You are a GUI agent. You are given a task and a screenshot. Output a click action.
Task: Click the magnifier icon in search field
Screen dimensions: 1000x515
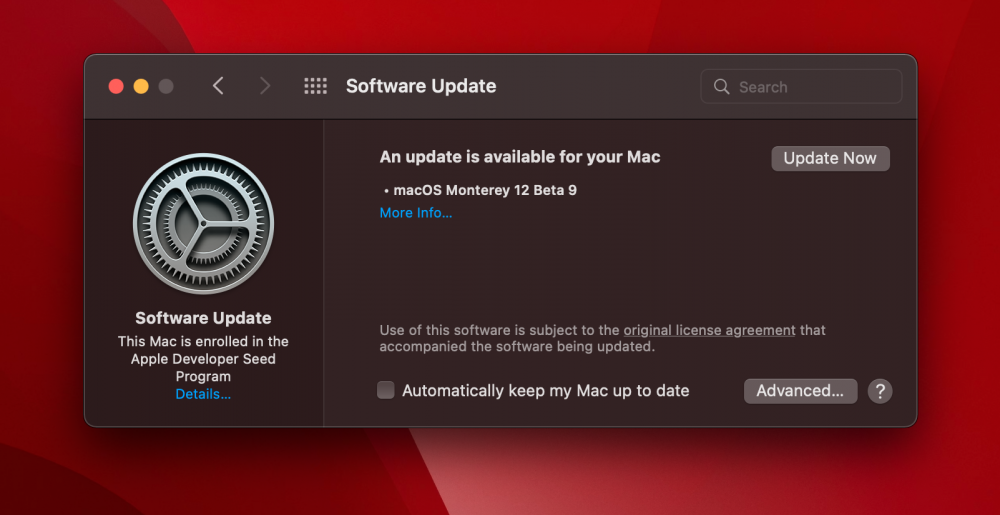[721, 87]
